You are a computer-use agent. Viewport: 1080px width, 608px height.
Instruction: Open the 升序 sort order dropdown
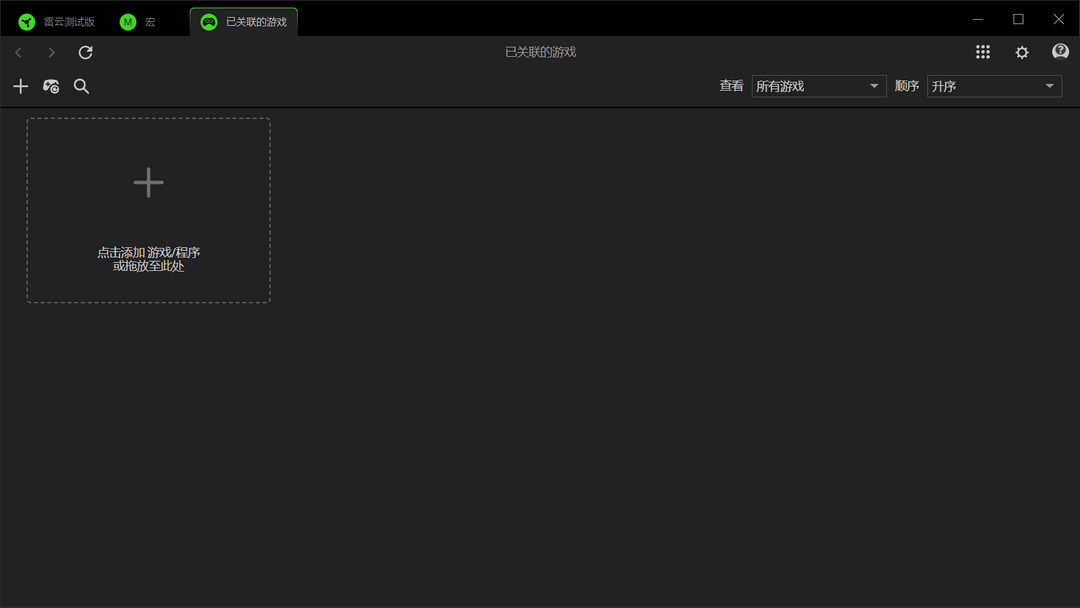pos(993,86)
